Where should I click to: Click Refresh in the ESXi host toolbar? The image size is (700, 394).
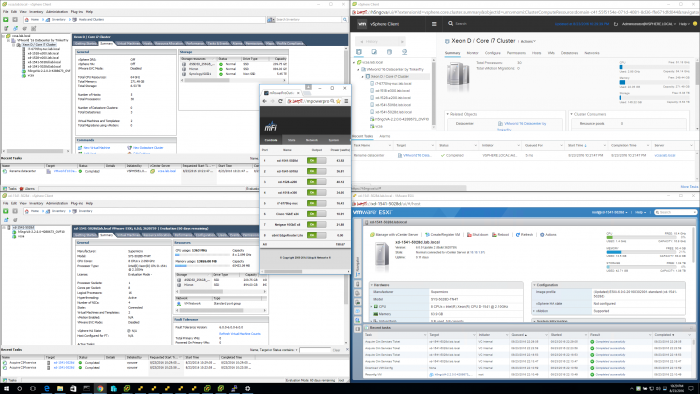[x=525, y=235]
